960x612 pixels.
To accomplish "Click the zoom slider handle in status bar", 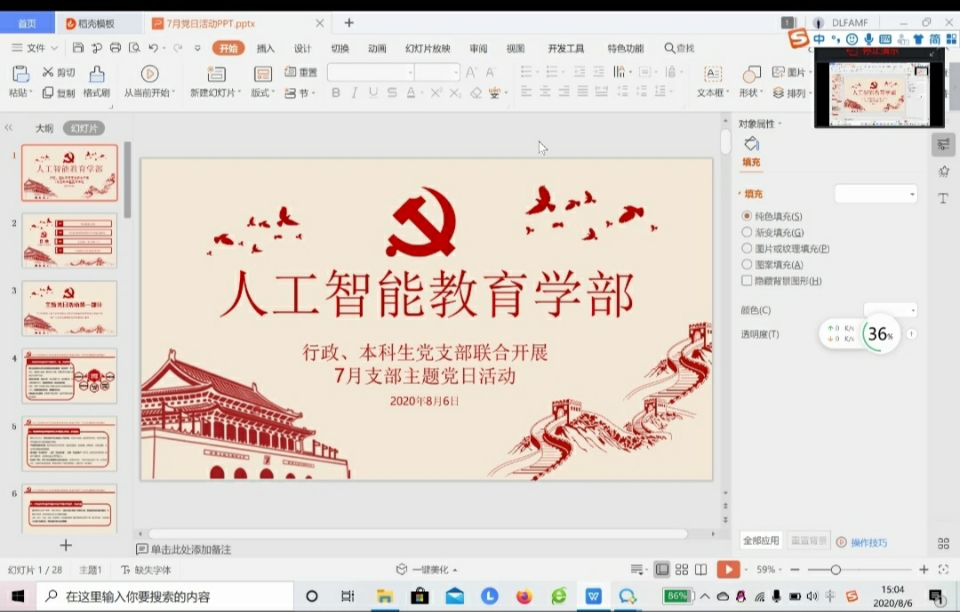I will [x=835, y=570].
